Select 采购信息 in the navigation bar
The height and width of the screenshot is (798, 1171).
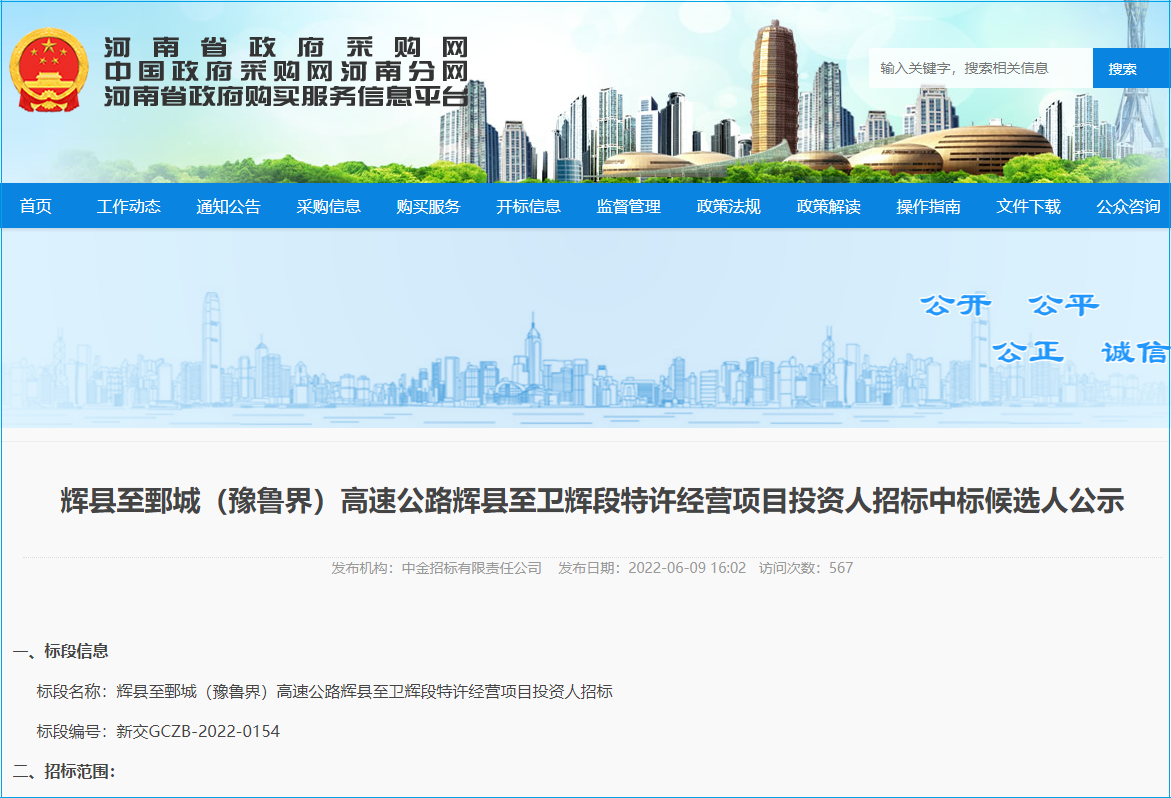328,207
